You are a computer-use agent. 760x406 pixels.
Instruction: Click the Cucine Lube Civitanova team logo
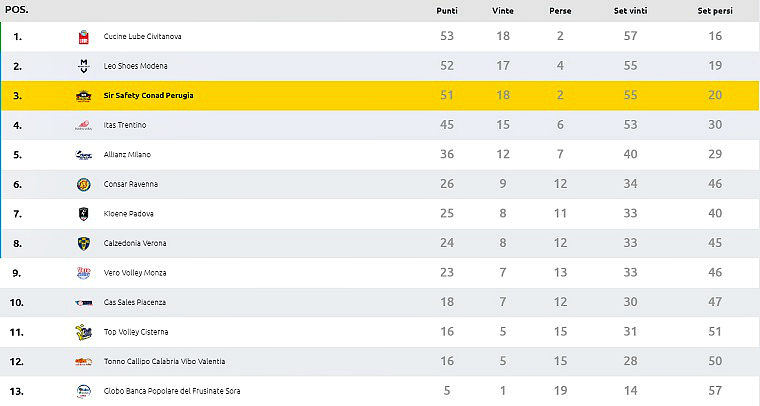coord(83,37)
